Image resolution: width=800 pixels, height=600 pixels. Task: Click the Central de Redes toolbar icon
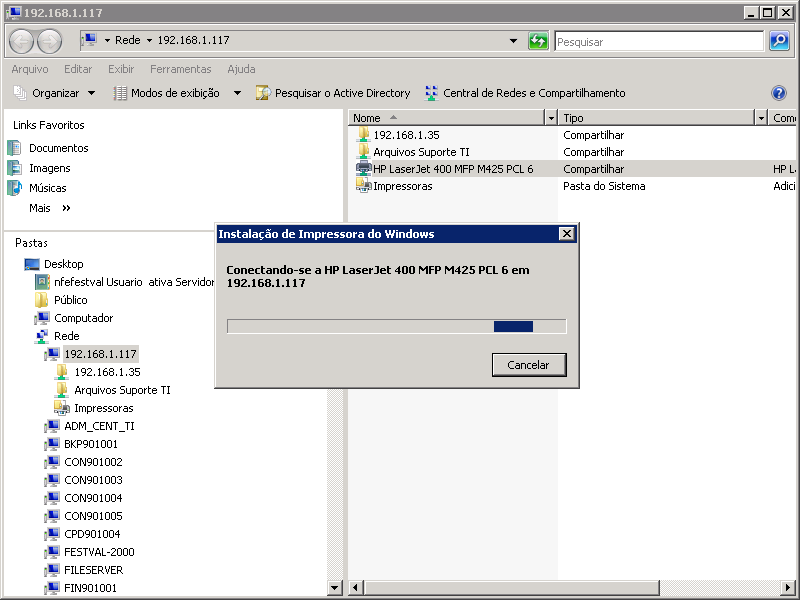432,93
